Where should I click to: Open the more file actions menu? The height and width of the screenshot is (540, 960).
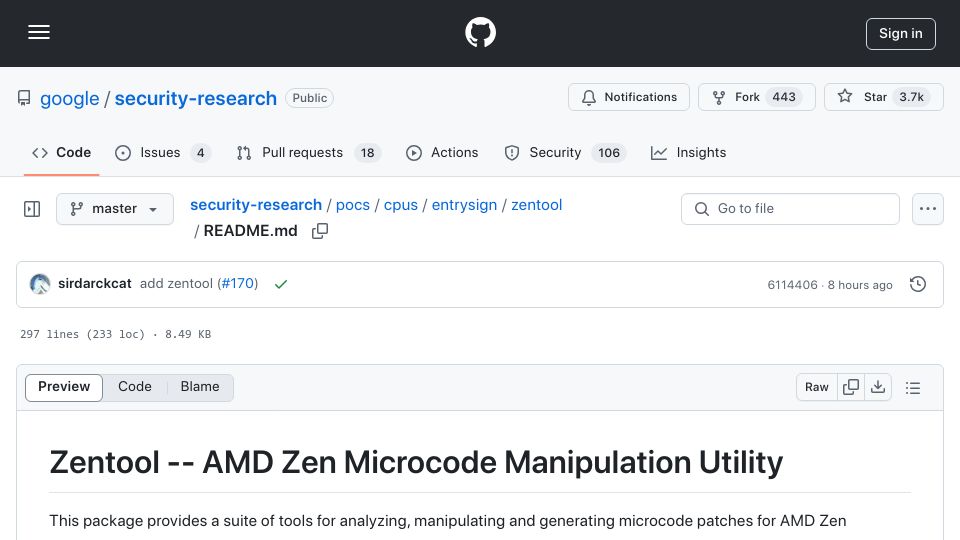(928, 209)
